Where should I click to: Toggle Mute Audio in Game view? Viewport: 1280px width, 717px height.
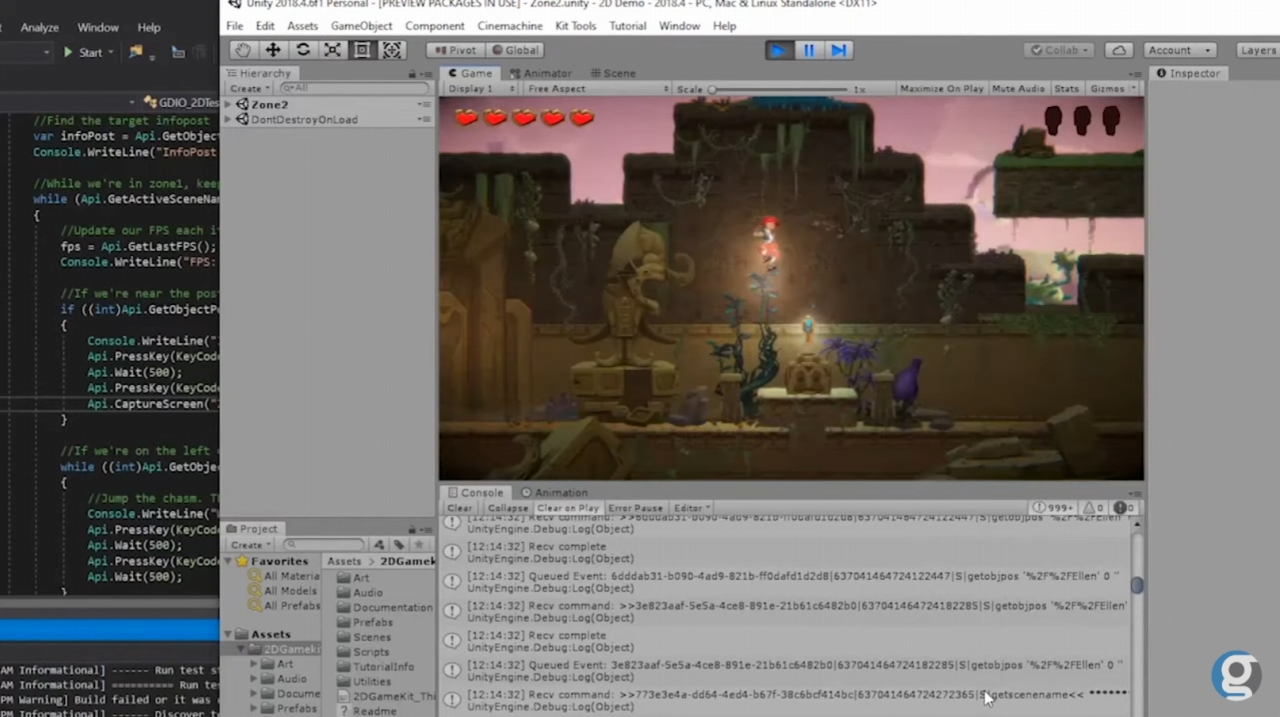pyautogui.click(x=1018, y=89)
